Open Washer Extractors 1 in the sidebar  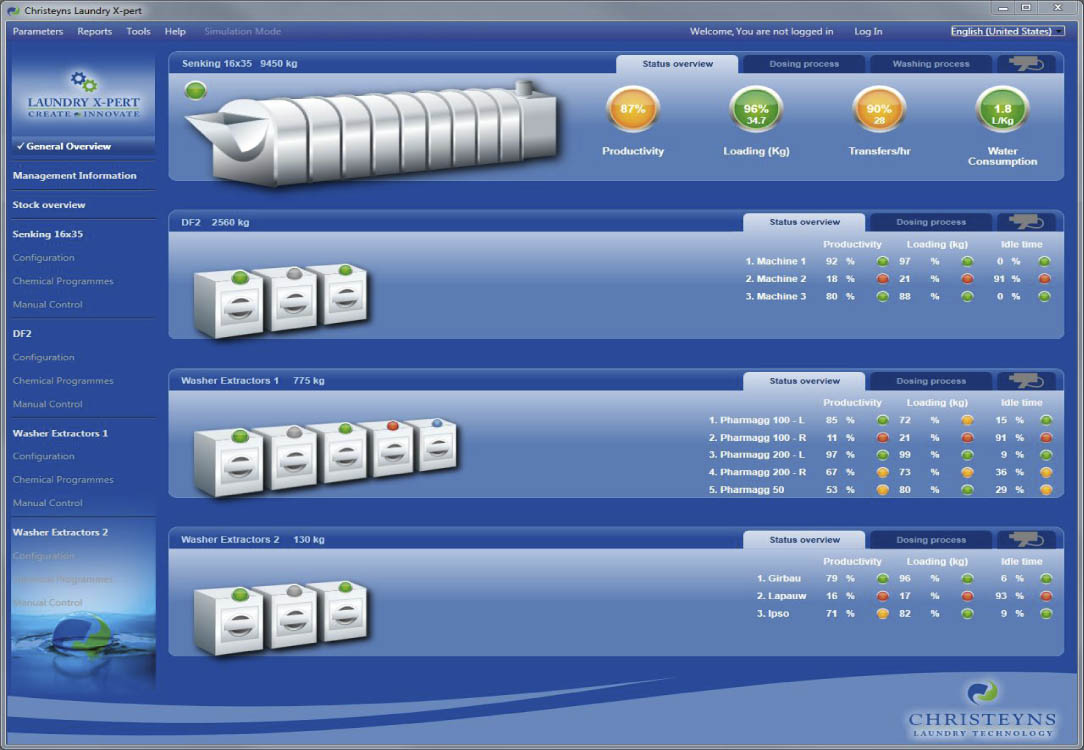60,433
